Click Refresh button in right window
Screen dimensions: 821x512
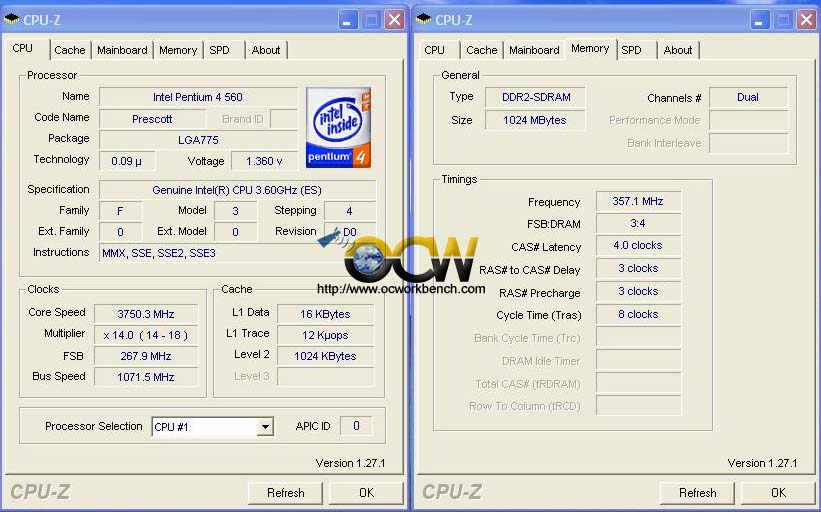tap(697, 493)
